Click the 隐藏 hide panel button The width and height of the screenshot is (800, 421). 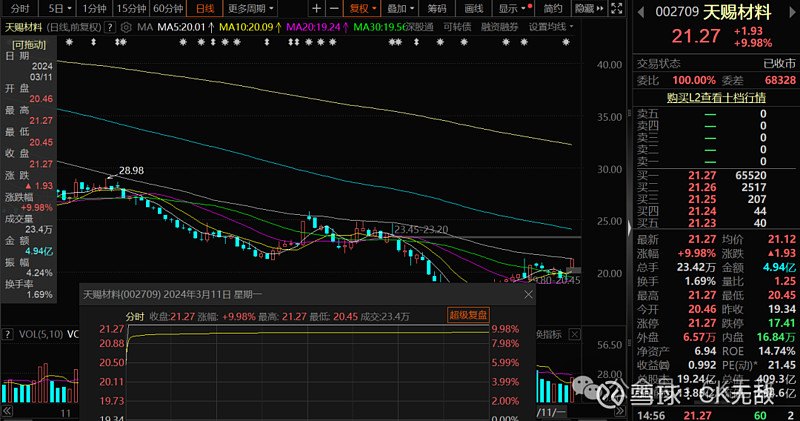click(x=588, y=8)
